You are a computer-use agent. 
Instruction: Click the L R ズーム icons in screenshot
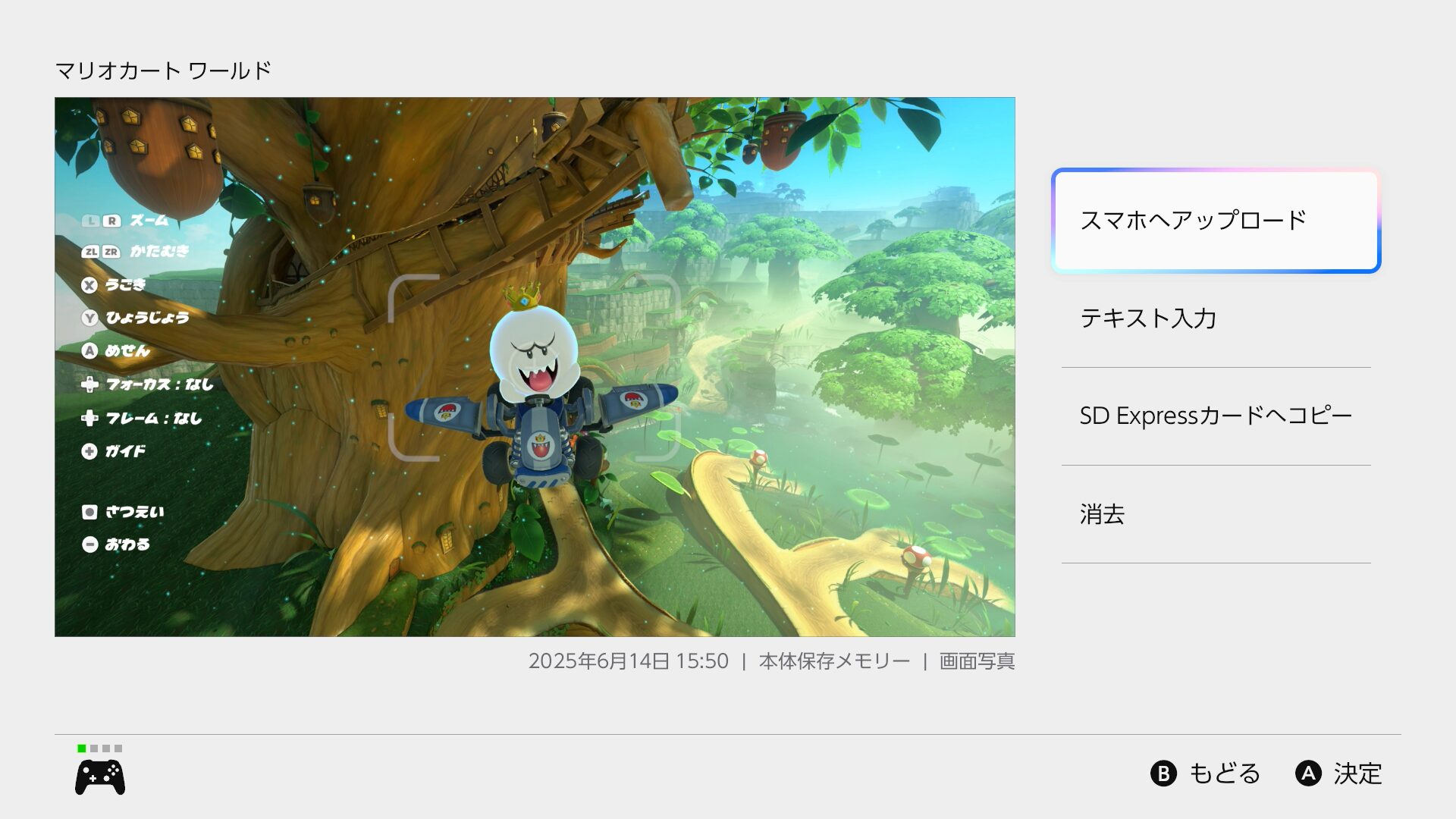pos(101,221)
